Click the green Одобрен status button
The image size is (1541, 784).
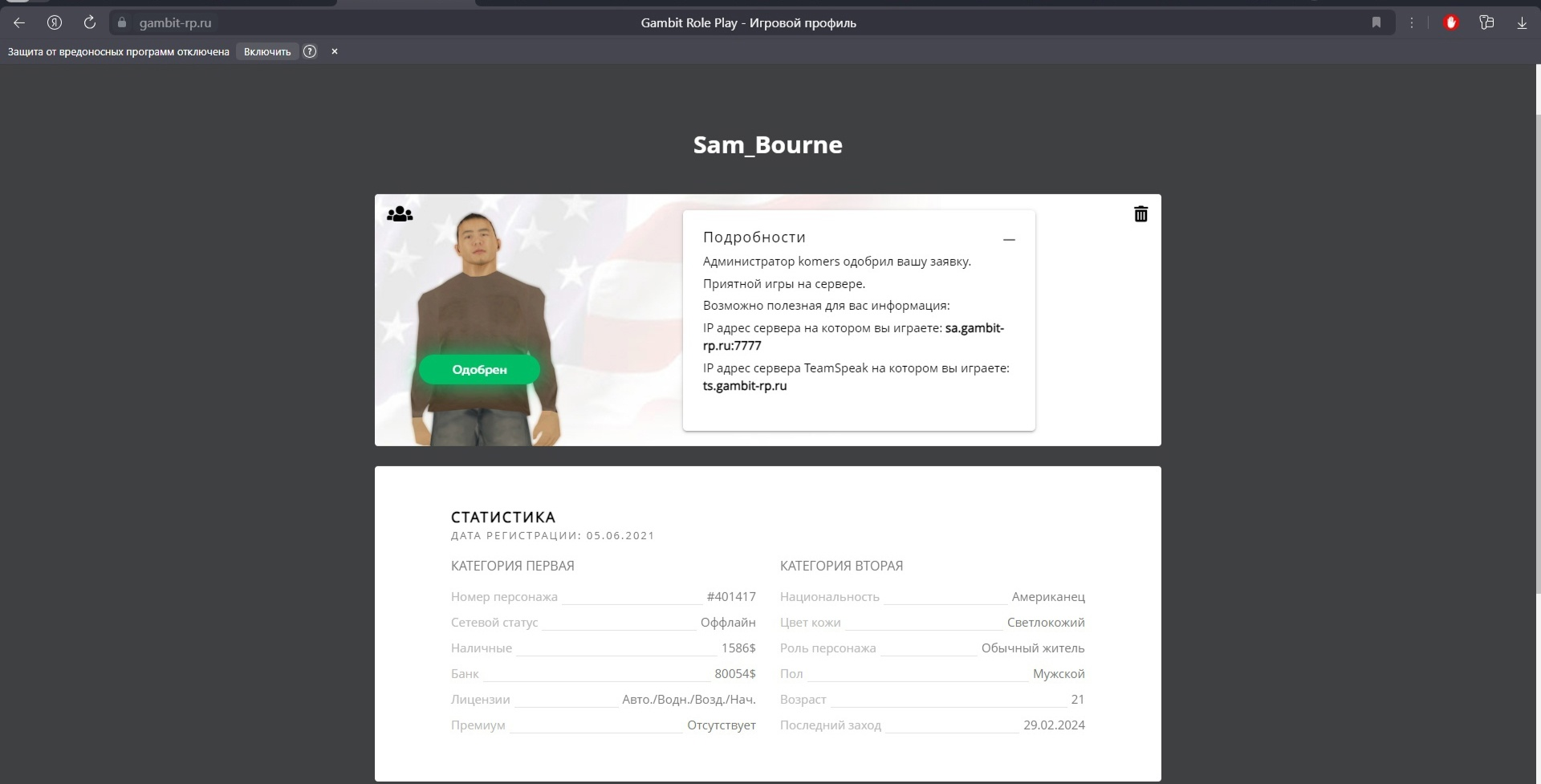tap(479, 370)
